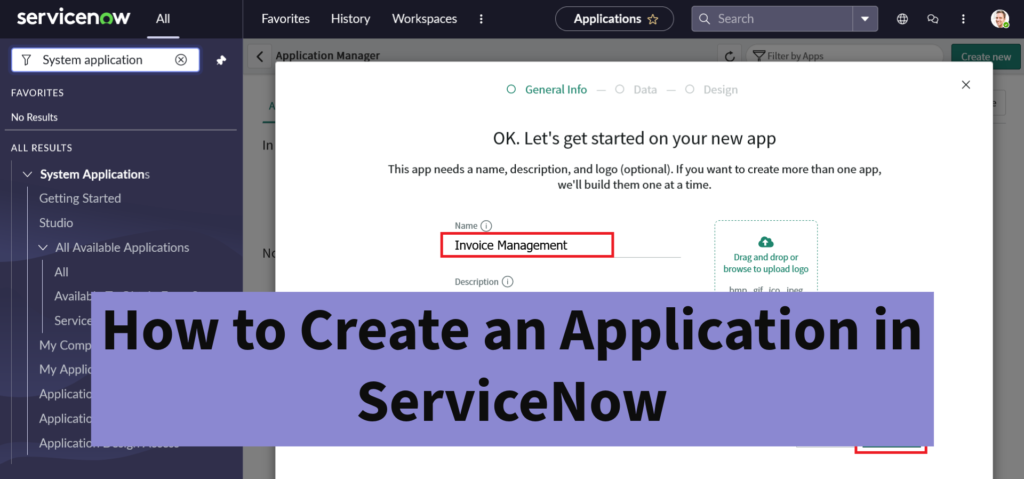
Task: Select the General Info step
Action: coord(547,90)
